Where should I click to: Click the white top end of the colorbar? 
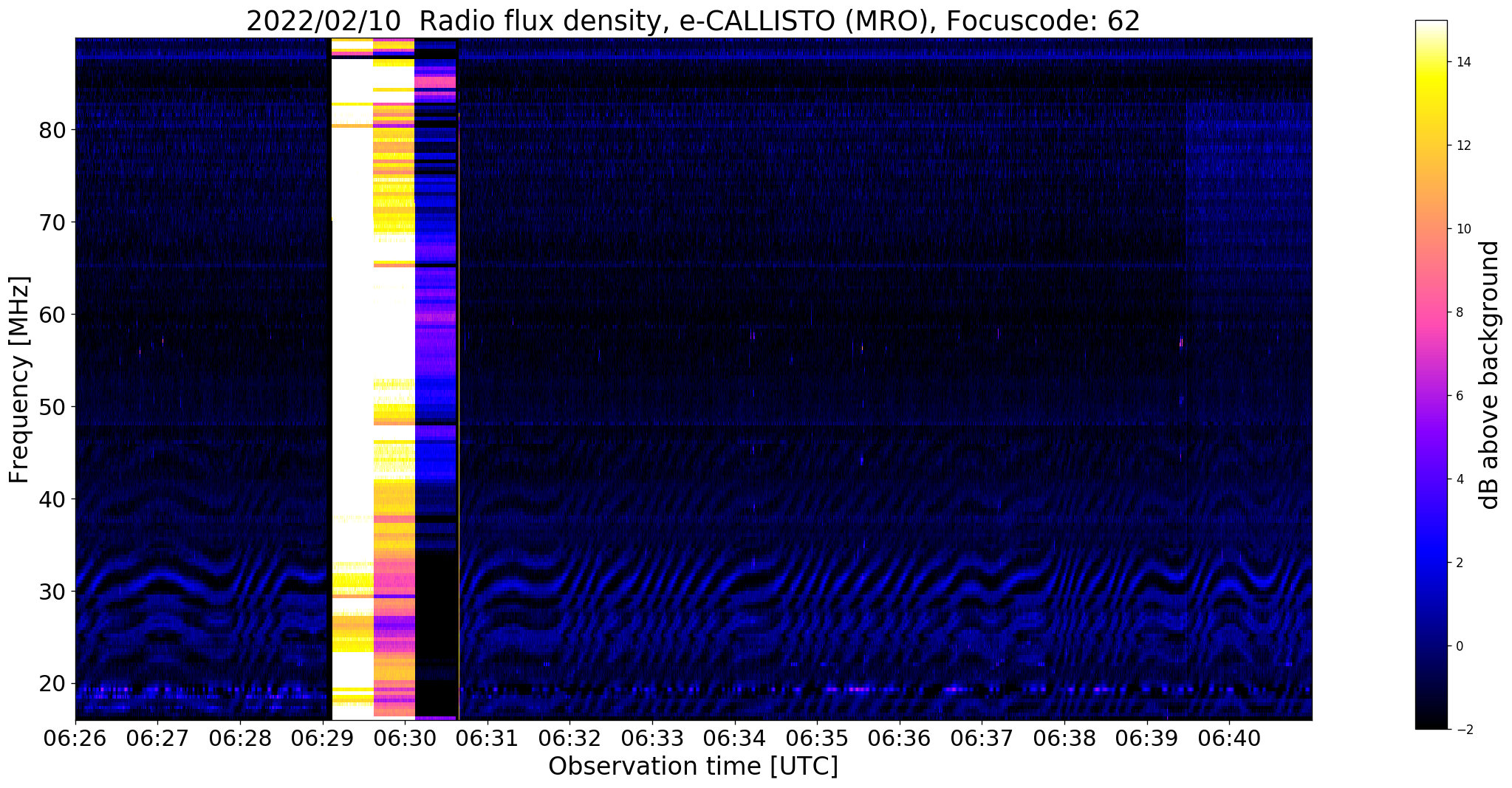tap(1431, 27)
